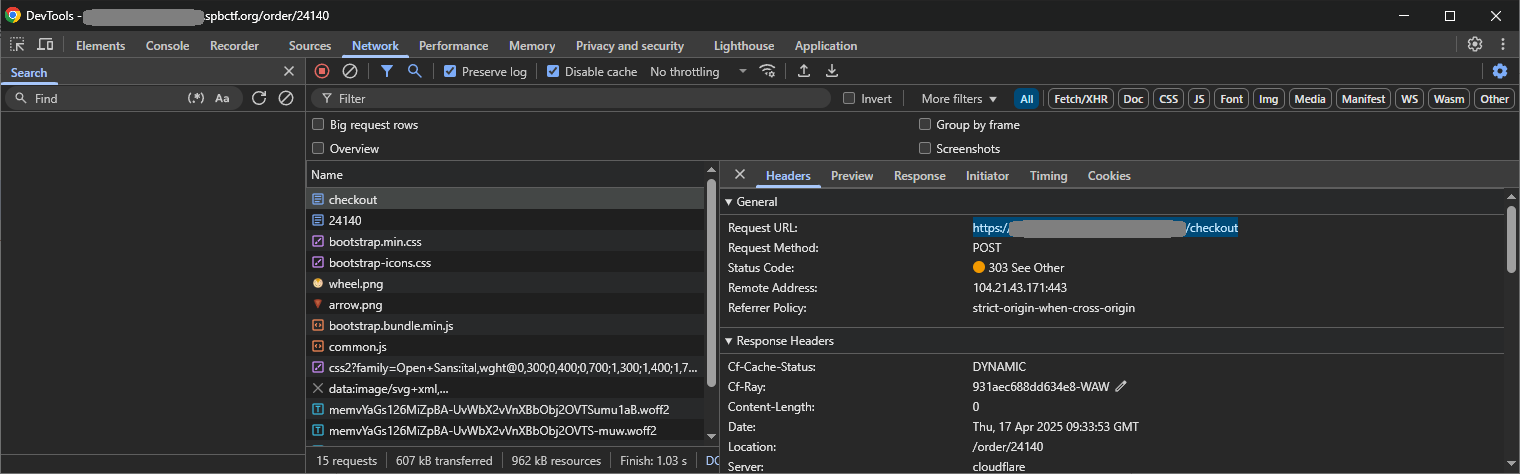
Task: Open the Timing tab of request
Action: (x=1048, y=176)
